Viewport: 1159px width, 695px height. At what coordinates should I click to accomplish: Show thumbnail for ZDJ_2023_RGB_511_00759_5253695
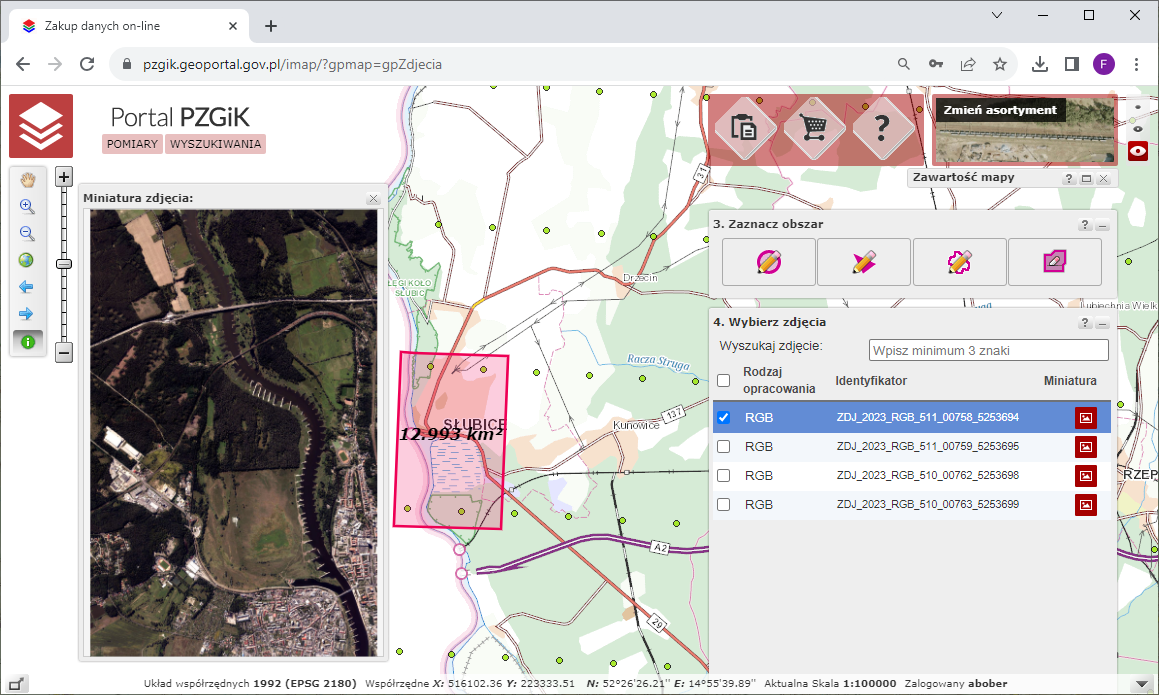click(x=1085, y=446)
